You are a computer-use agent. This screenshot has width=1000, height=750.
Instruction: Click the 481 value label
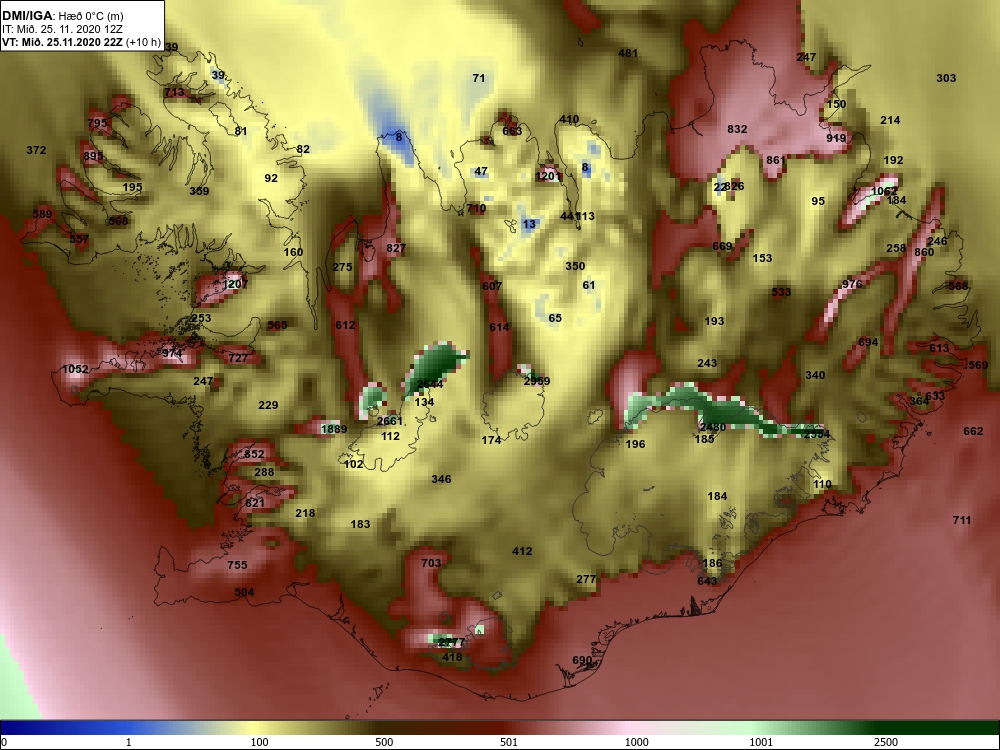628,53
